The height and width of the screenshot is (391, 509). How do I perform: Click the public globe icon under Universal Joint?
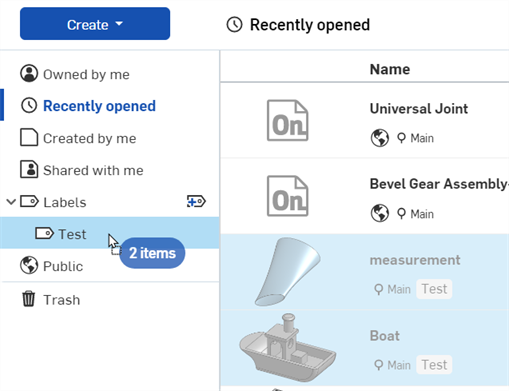coord(380,138)
